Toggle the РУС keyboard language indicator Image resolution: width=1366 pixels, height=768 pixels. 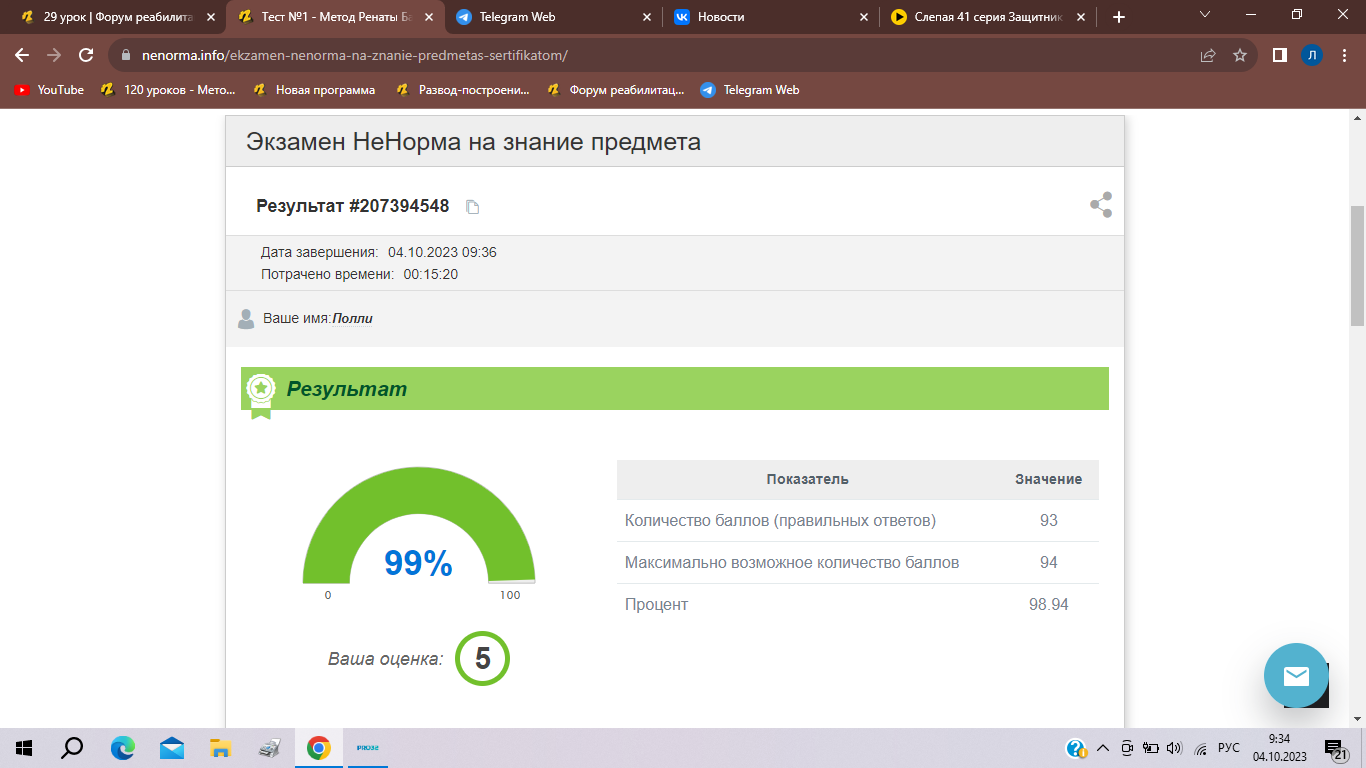point(1229,748)
